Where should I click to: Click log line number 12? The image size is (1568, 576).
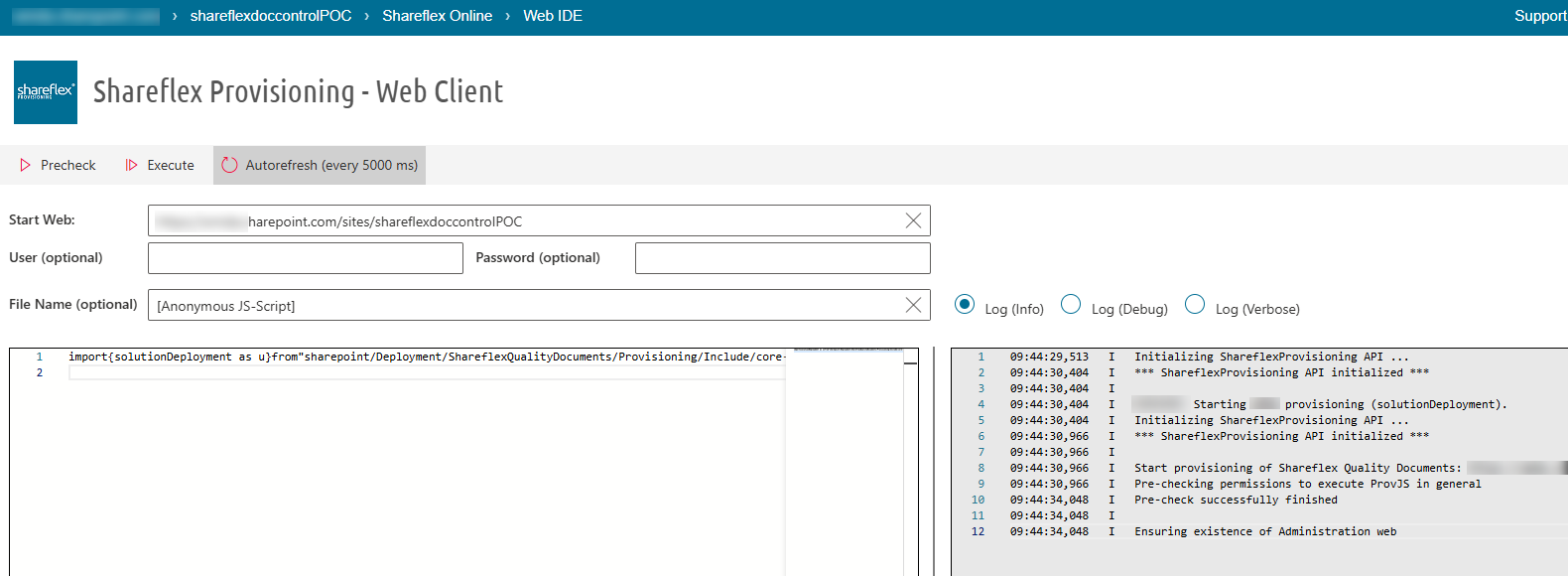click(978, 531)
